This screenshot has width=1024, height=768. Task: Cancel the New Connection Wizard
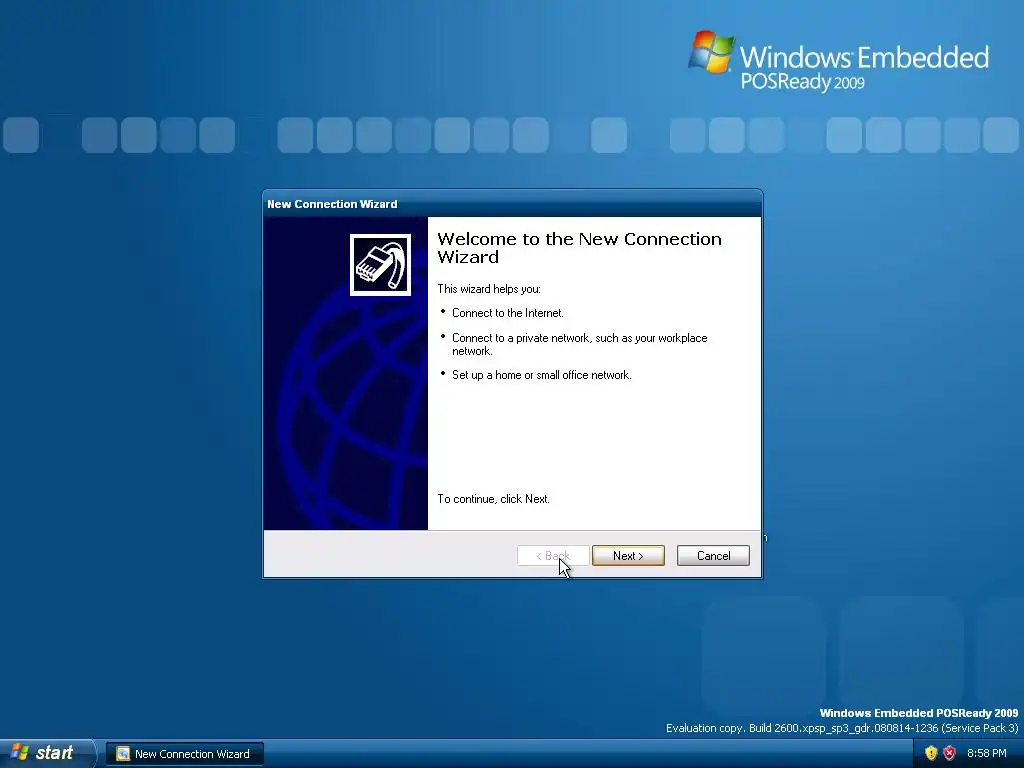click(x=713, y=556)
